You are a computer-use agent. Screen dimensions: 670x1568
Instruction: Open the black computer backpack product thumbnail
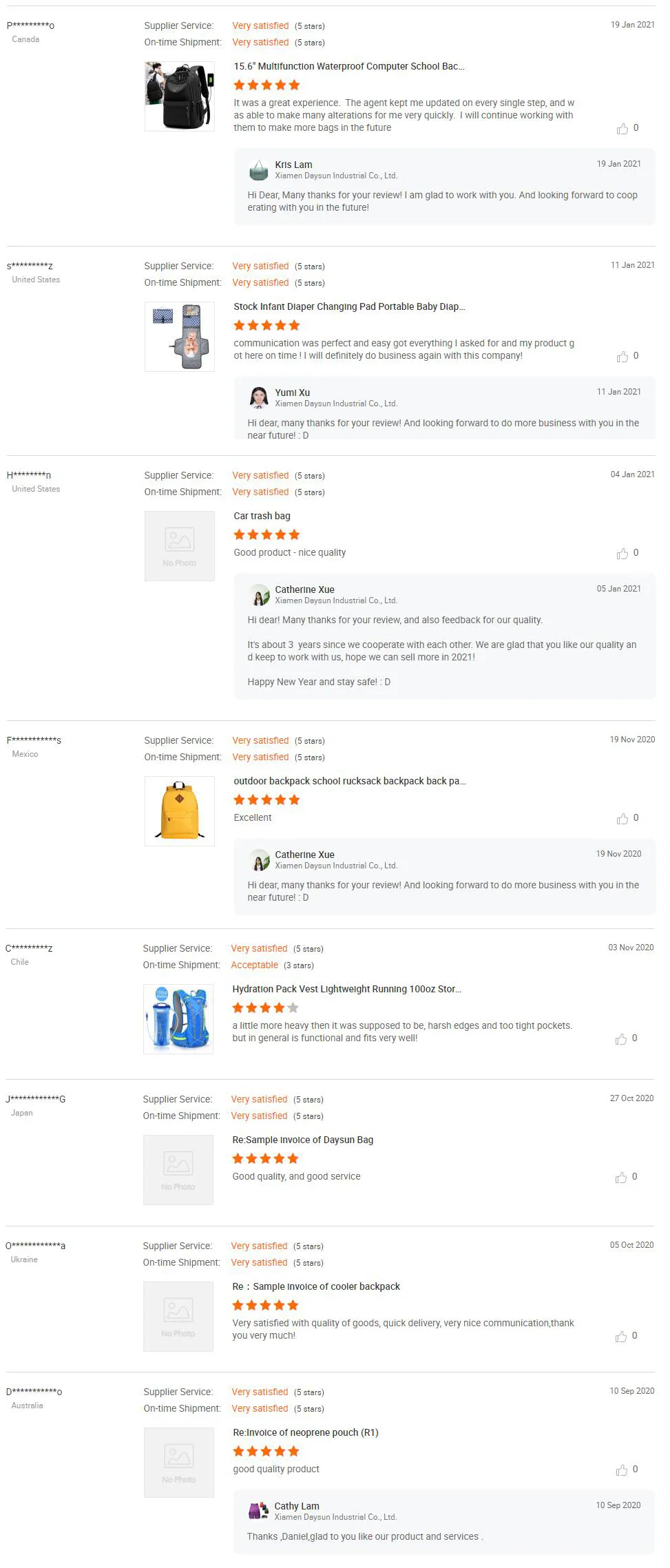coord(179,96)
